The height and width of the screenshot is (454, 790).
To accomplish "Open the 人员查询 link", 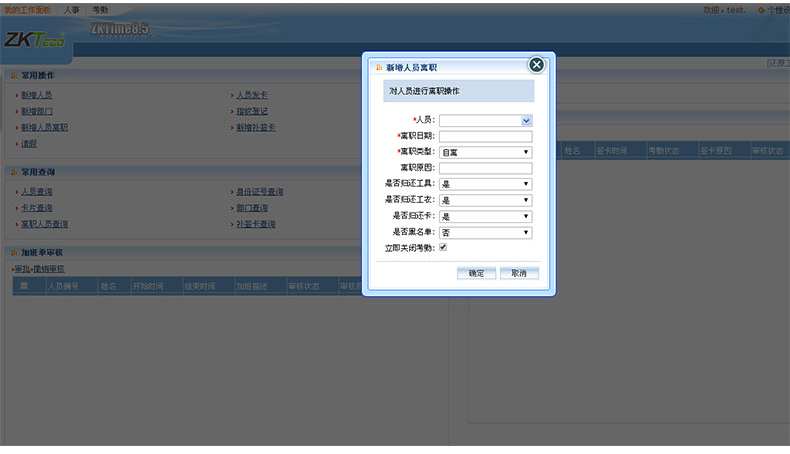I will pos(37,191).
